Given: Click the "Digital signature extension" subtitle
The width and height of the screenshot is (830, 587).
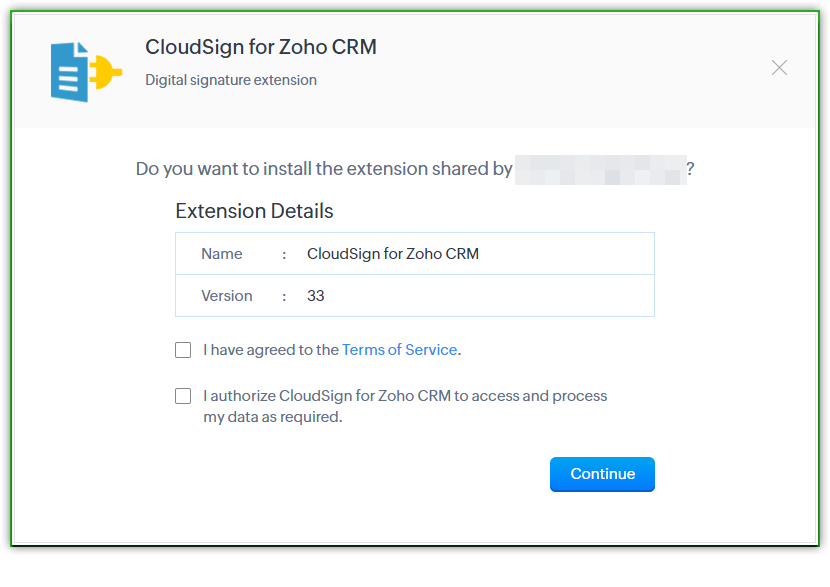Looking at the screenshot, I should click(231, 80).
